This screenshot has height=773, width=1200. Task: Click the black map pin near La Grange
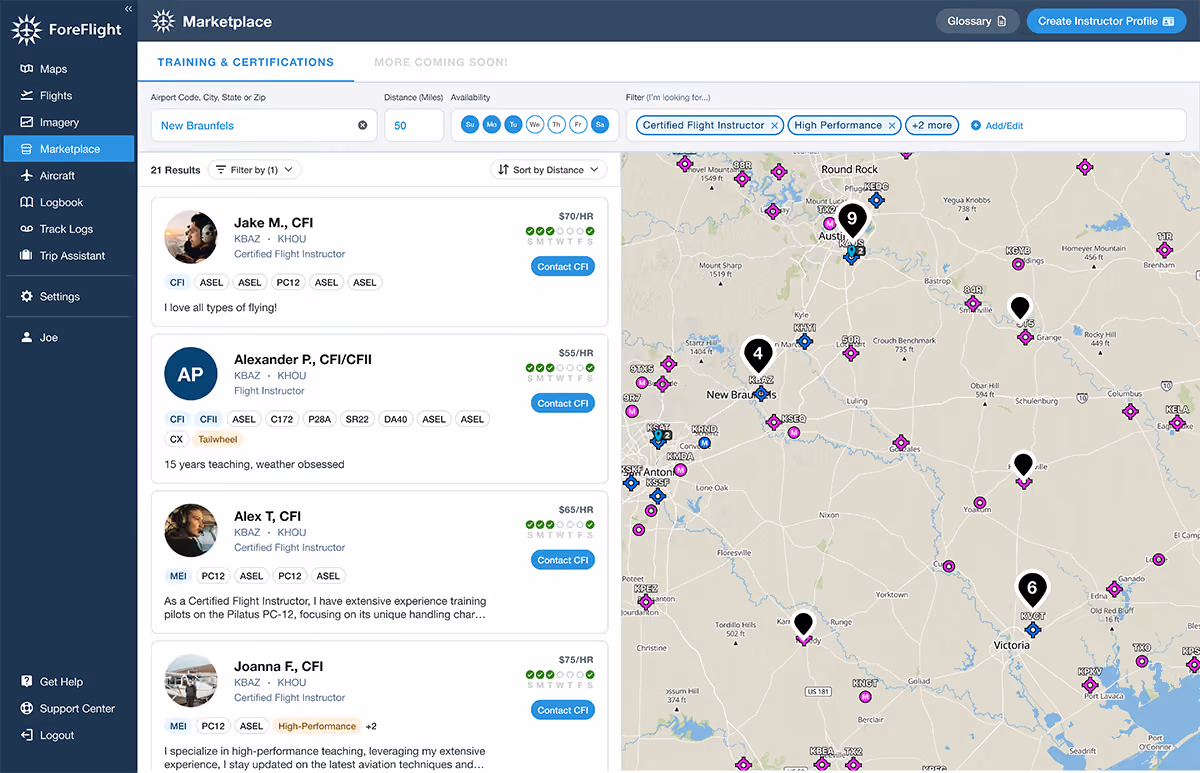tap(1019, 308)
